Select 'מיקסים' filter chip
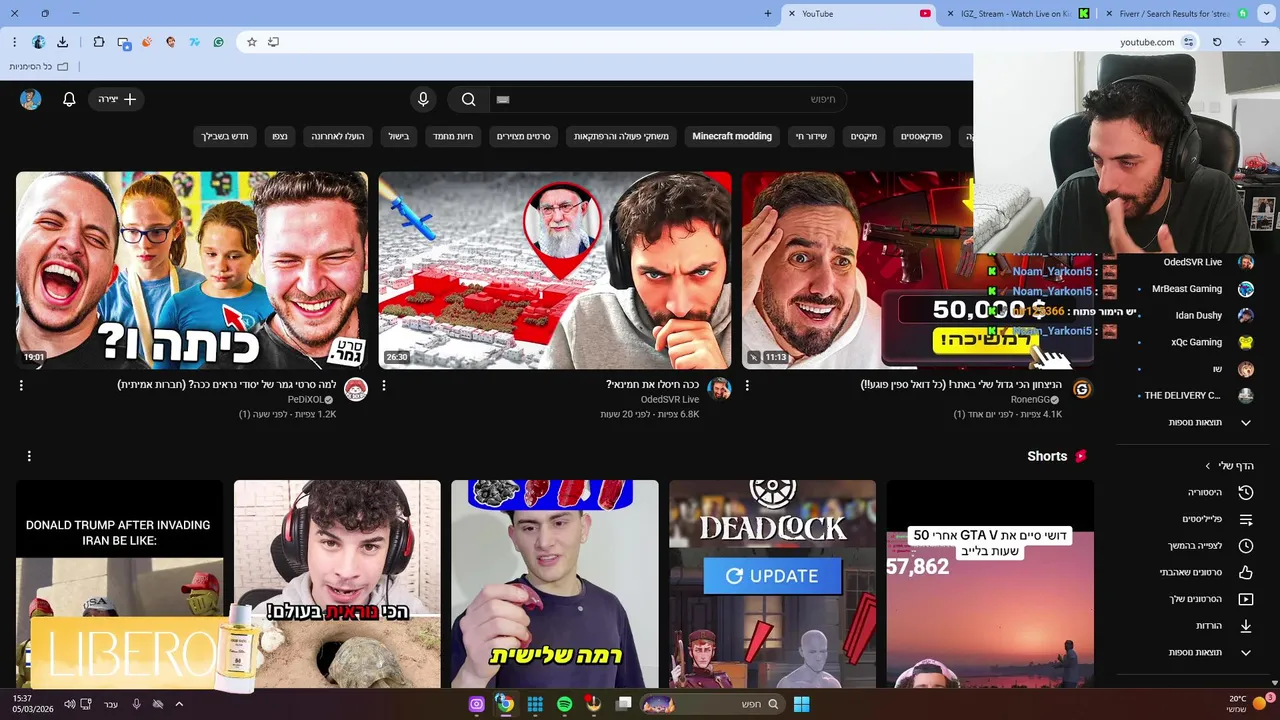The image size is (1280, 720). tap(864, 136)
